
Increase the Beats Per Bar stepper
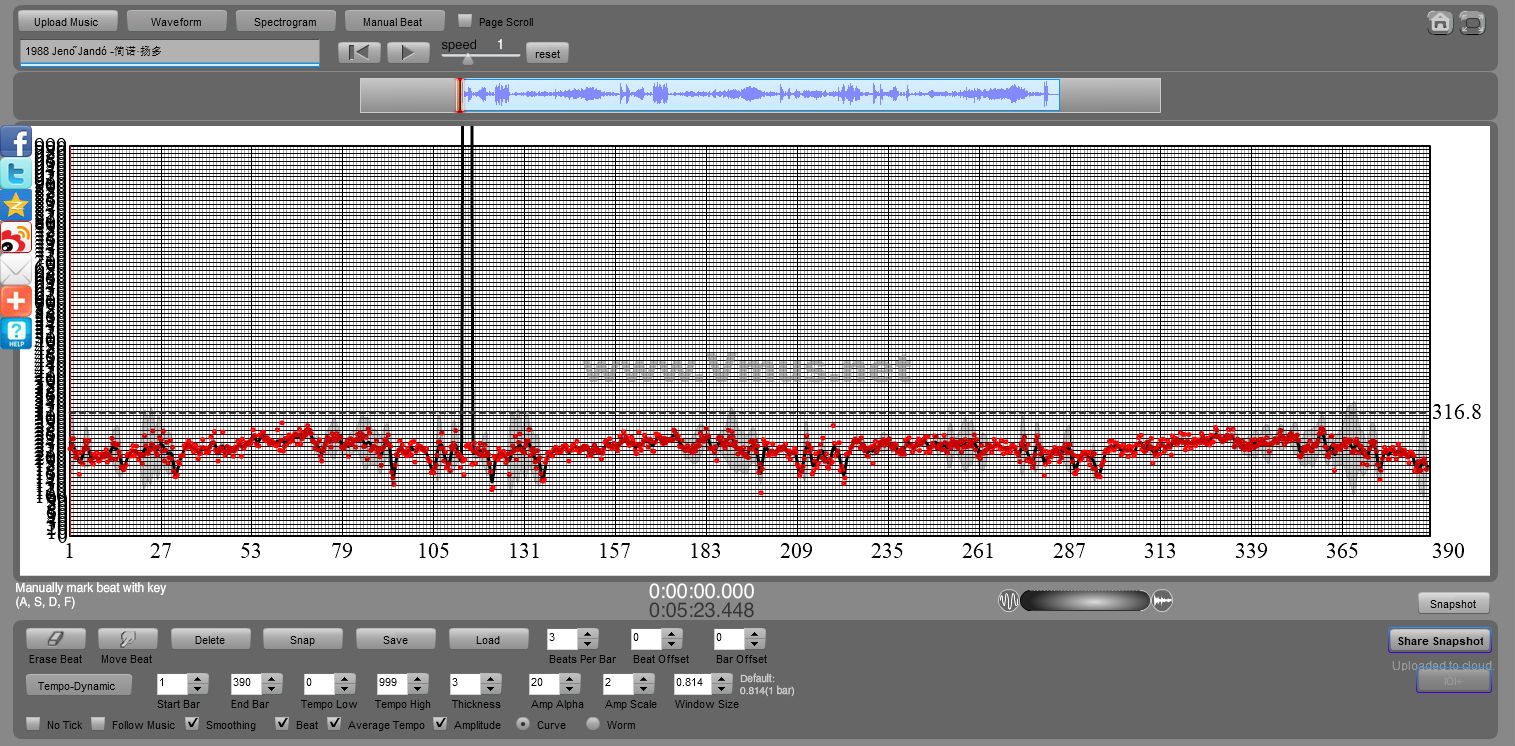pyautogui.click(x=588, y=634)
